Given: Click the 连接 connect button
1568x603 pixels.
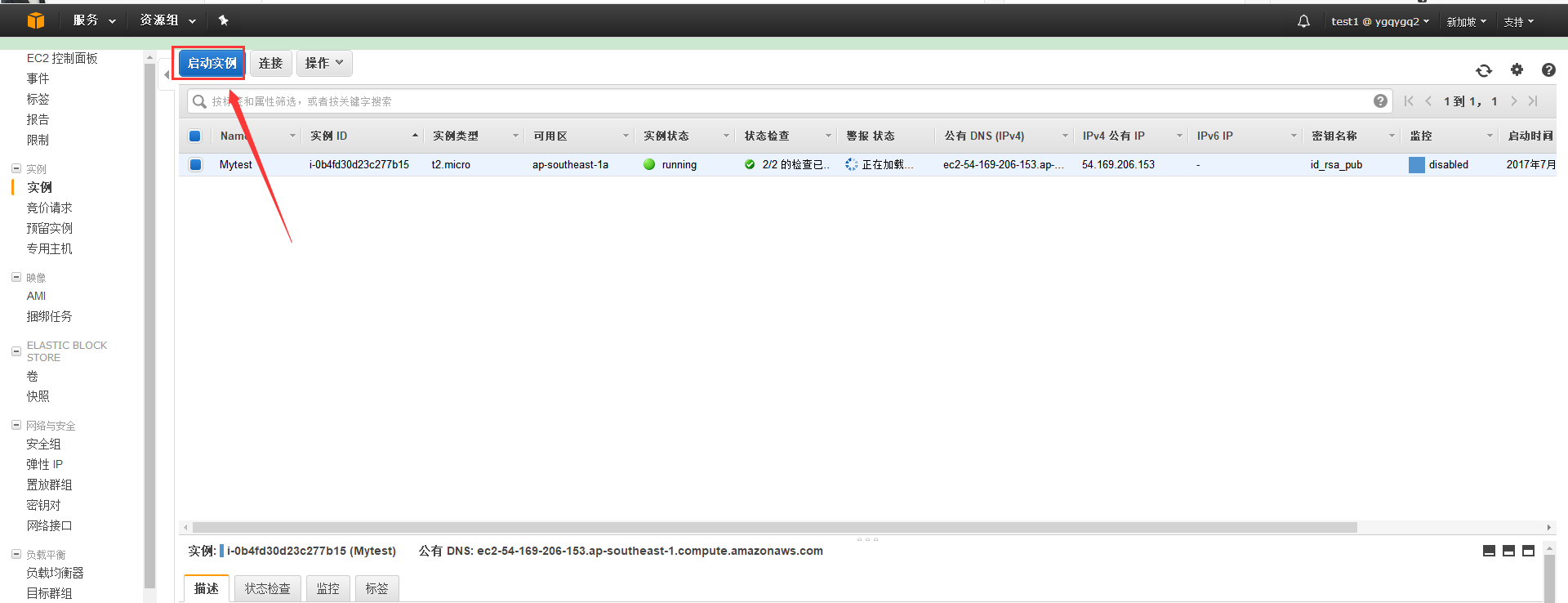Looking at the screenshot, I should tap(270, 63).
